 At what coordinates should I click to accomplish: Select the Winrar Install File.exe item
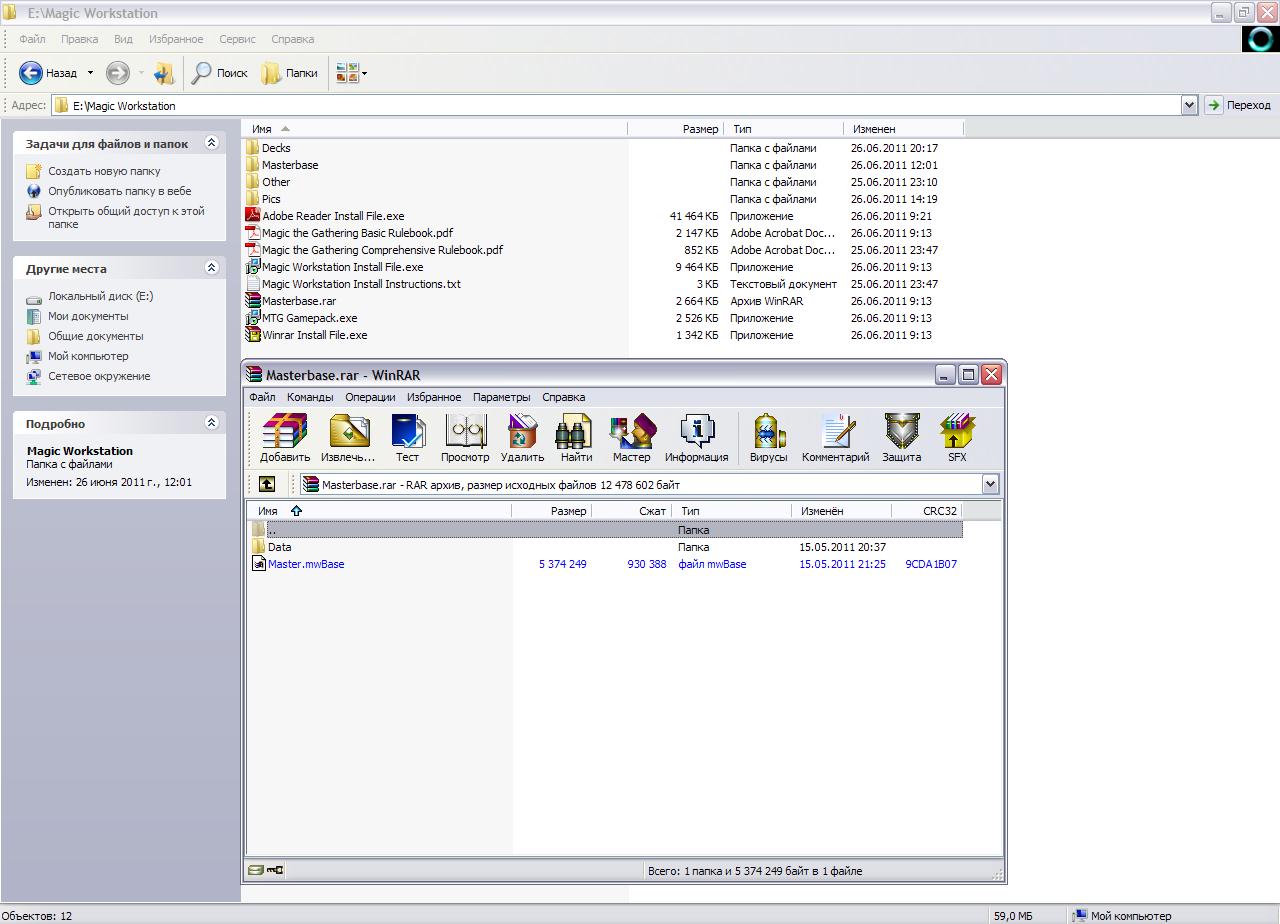[x=306, y=335]
